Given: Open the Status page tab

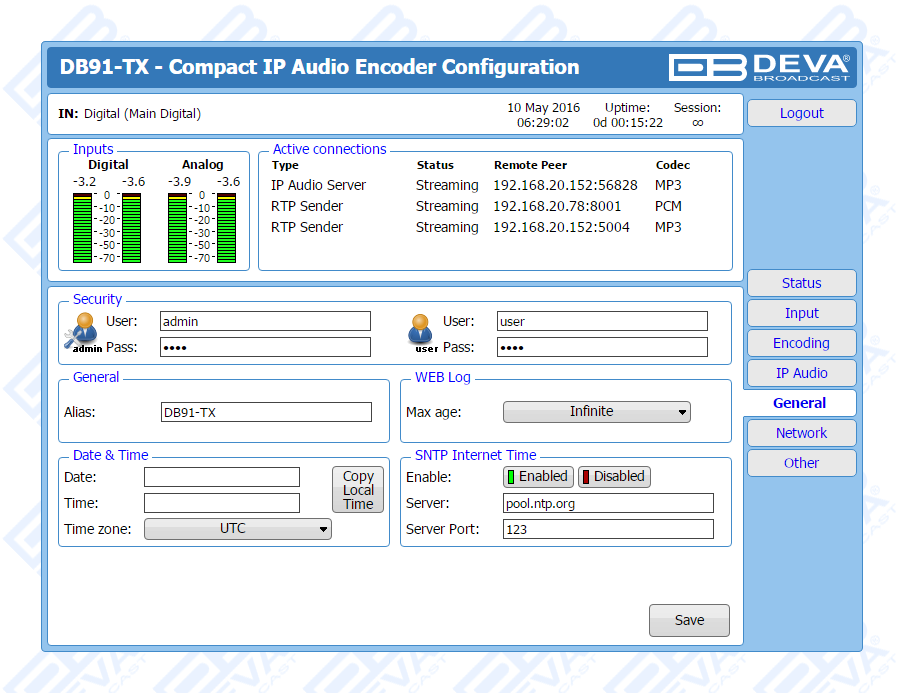Looking at the screenshot, I should 801,283.
